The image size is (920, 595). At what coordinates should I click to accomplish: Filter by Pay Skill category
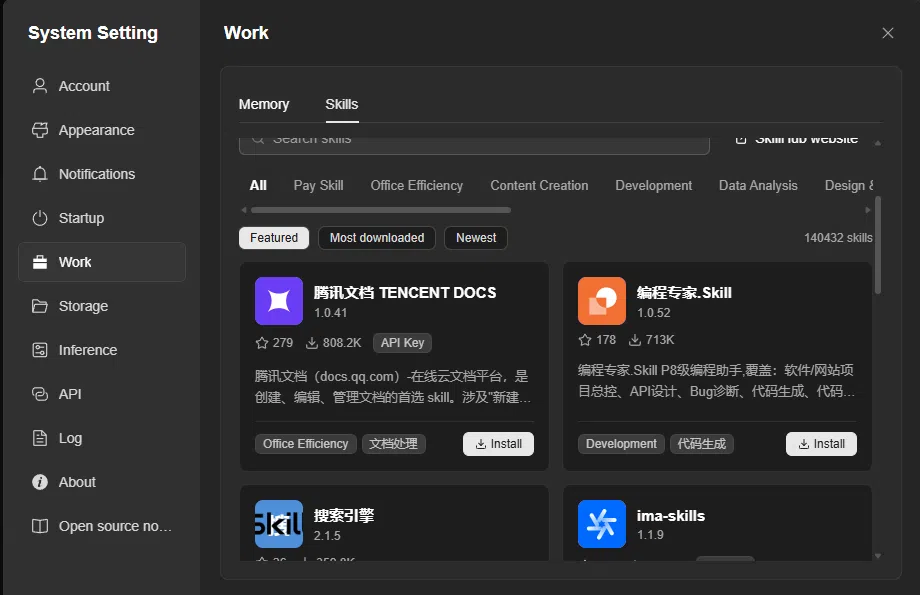coord(319,185)
